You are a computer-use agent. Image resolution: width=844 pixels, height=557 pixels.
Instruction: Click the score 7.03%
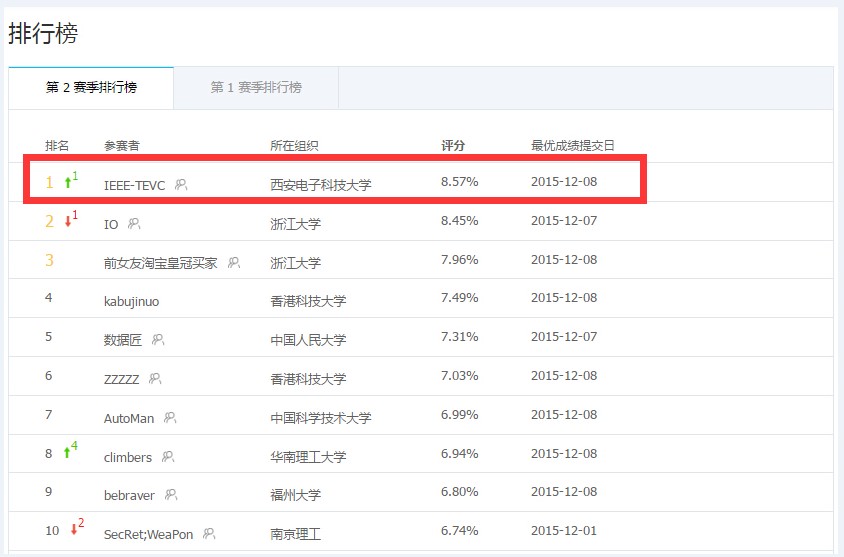click(x=460, y=376)
